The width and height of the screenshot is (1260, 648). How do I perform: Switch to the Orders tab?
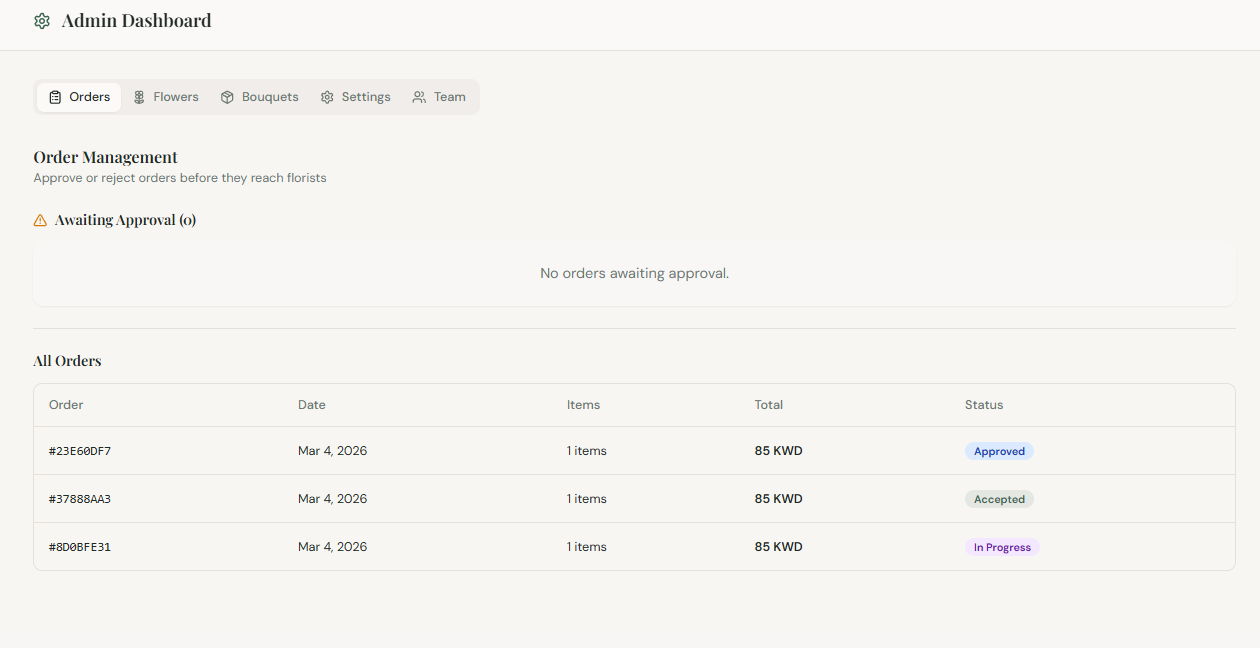(x=79, y=97)
